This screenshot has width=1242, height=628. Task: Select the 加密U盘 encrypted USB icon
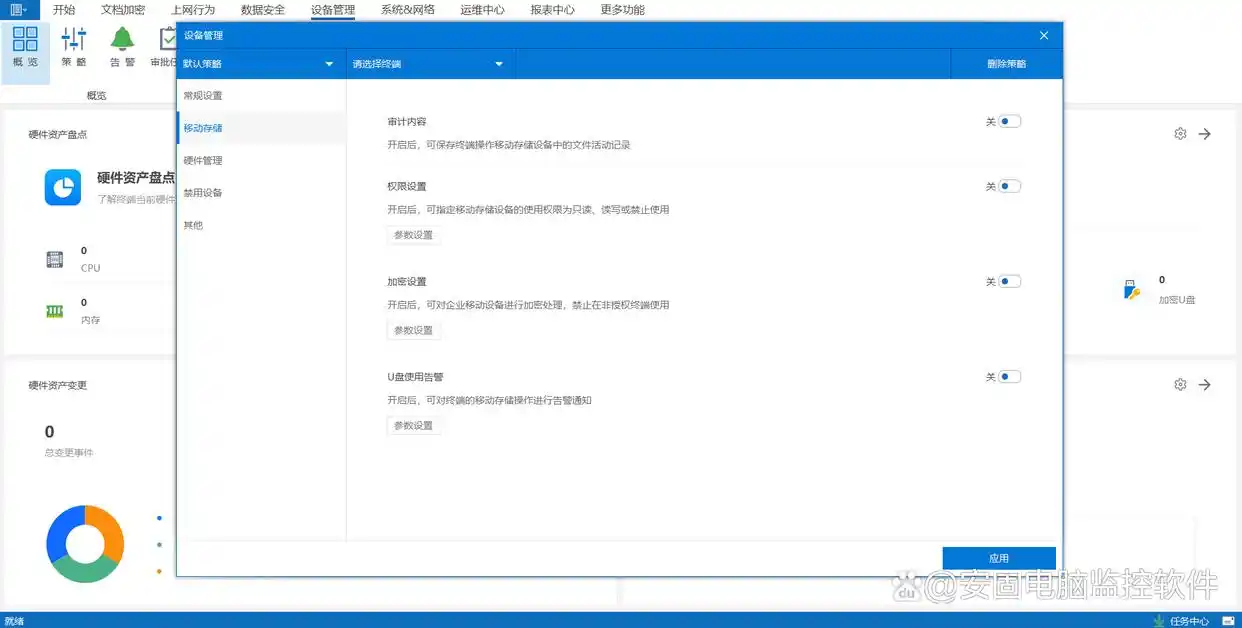click(x=1131, y=289)
